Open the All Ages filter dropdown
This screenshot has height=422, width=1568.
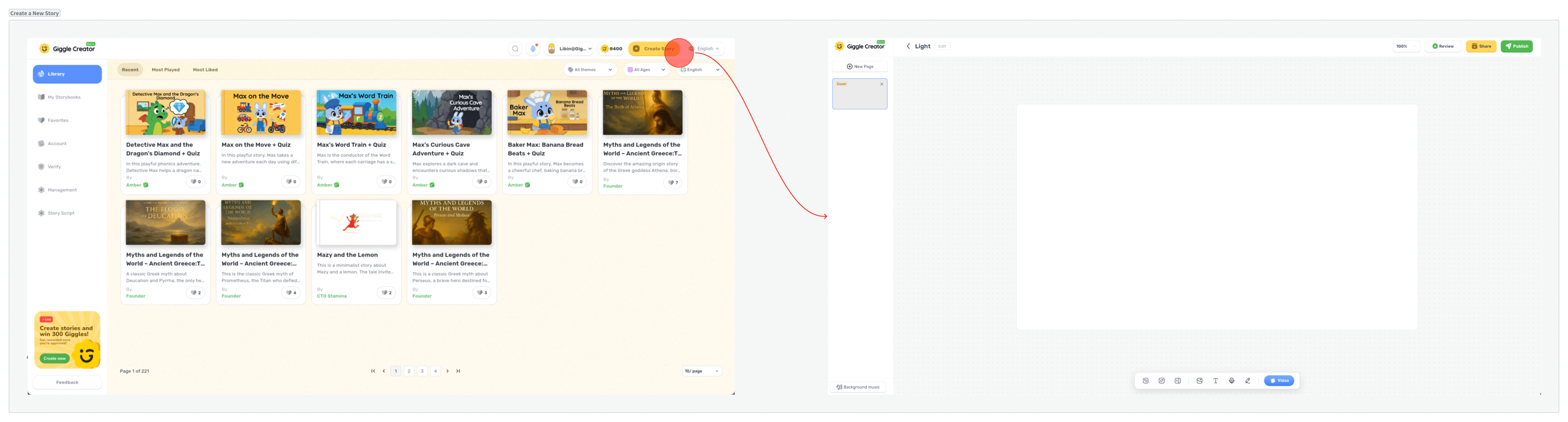(646, 70)
